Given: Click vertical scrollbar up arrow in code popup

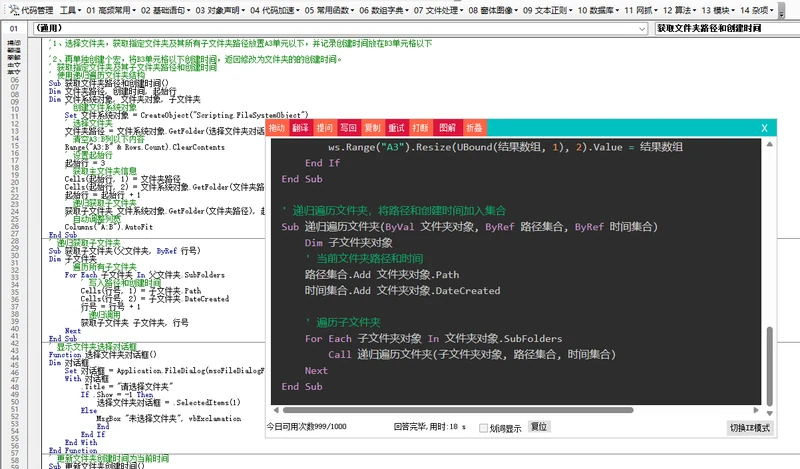Looking at the screenshot, I should 769,144.
